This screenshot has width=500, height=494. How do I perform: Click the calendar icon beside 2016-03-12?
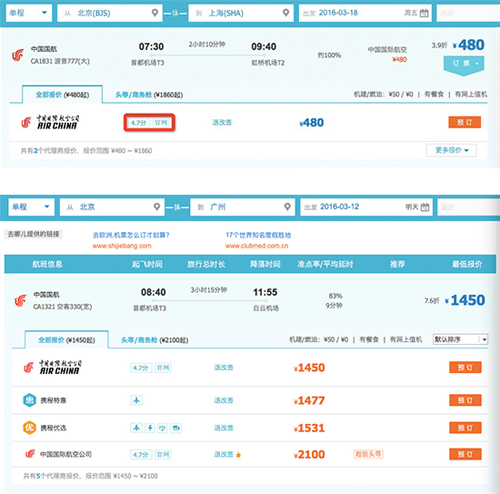425,207
